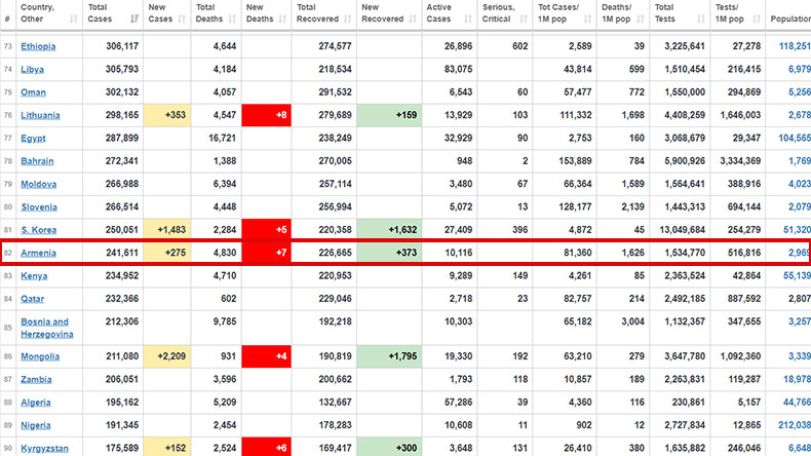
Task: Select Bahrain total tests 5,900,926
Action: (684, 161)
